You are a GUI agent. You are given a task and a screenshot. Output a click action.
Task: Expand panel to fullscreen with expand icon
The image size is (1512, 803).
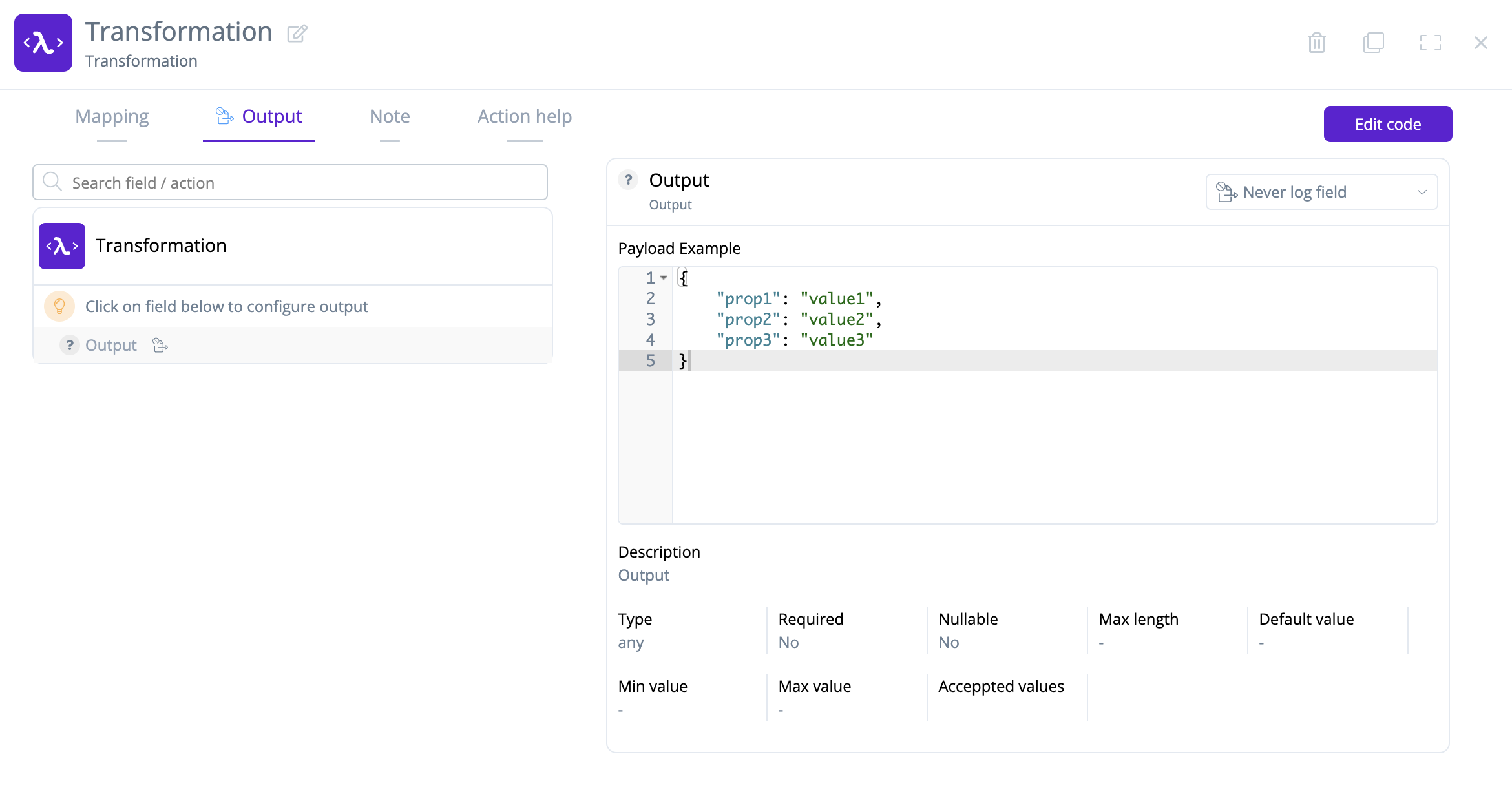coord(1431,42)
